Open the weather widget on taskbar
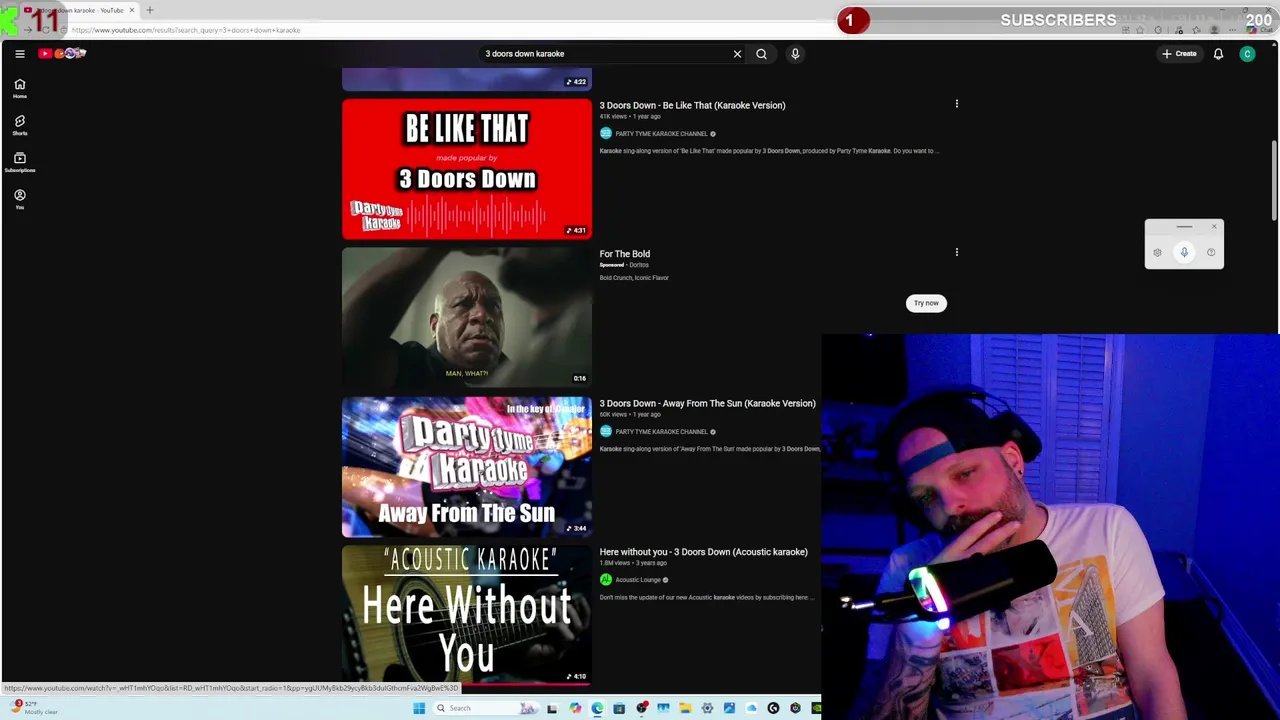Screen dimensions: 1280x720 pyautogui.click(x=34, y=707)
